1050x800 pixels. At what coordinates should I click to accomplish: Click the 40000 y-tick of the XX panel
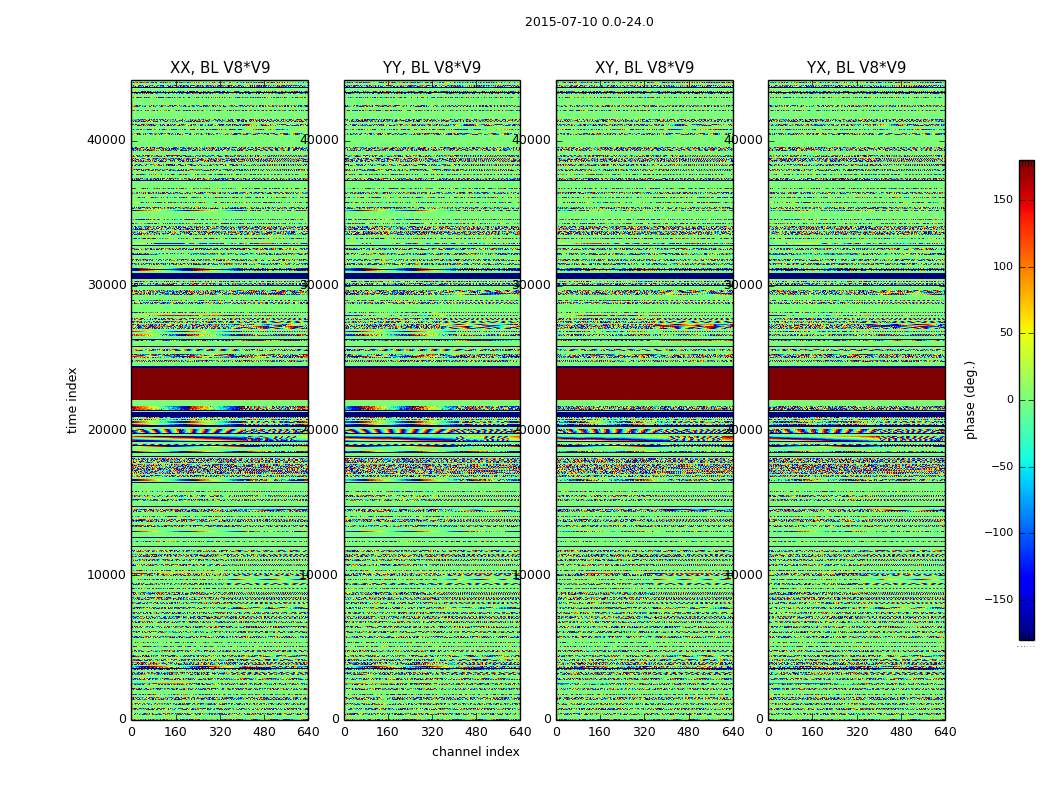106,139
